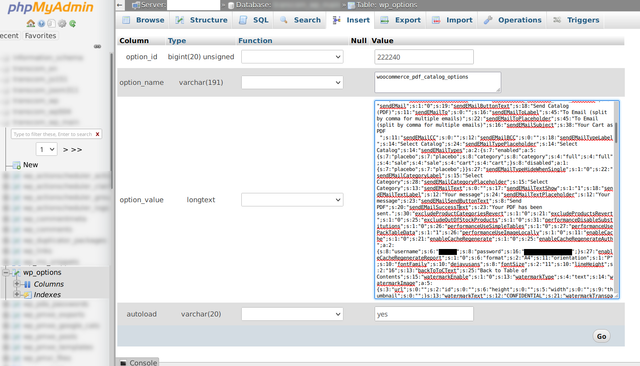Open the blue documentation help icon
This screenshot has height=366, width=640.
tap(41, 24)
